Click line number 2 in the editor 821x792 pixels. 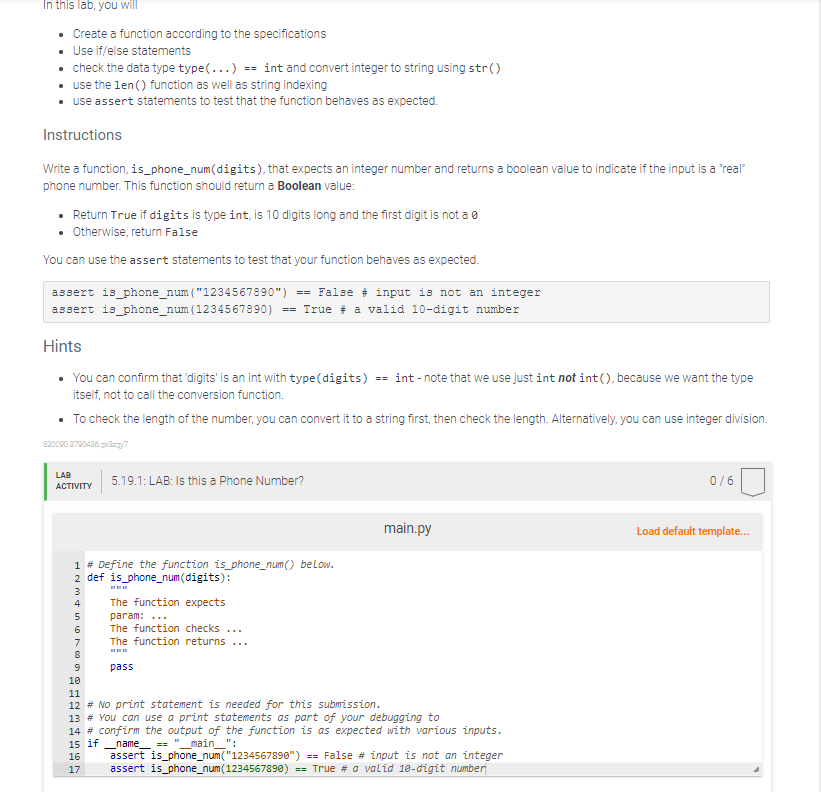click(76, 577)
